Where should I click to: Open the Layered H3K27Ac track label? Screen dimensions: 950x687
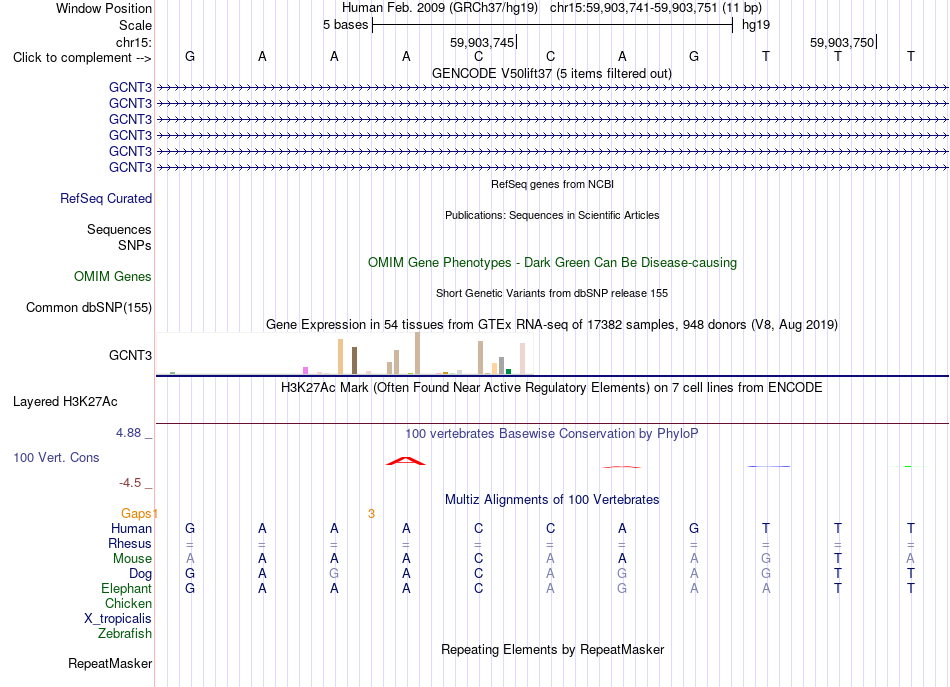(x=65, y=402)
